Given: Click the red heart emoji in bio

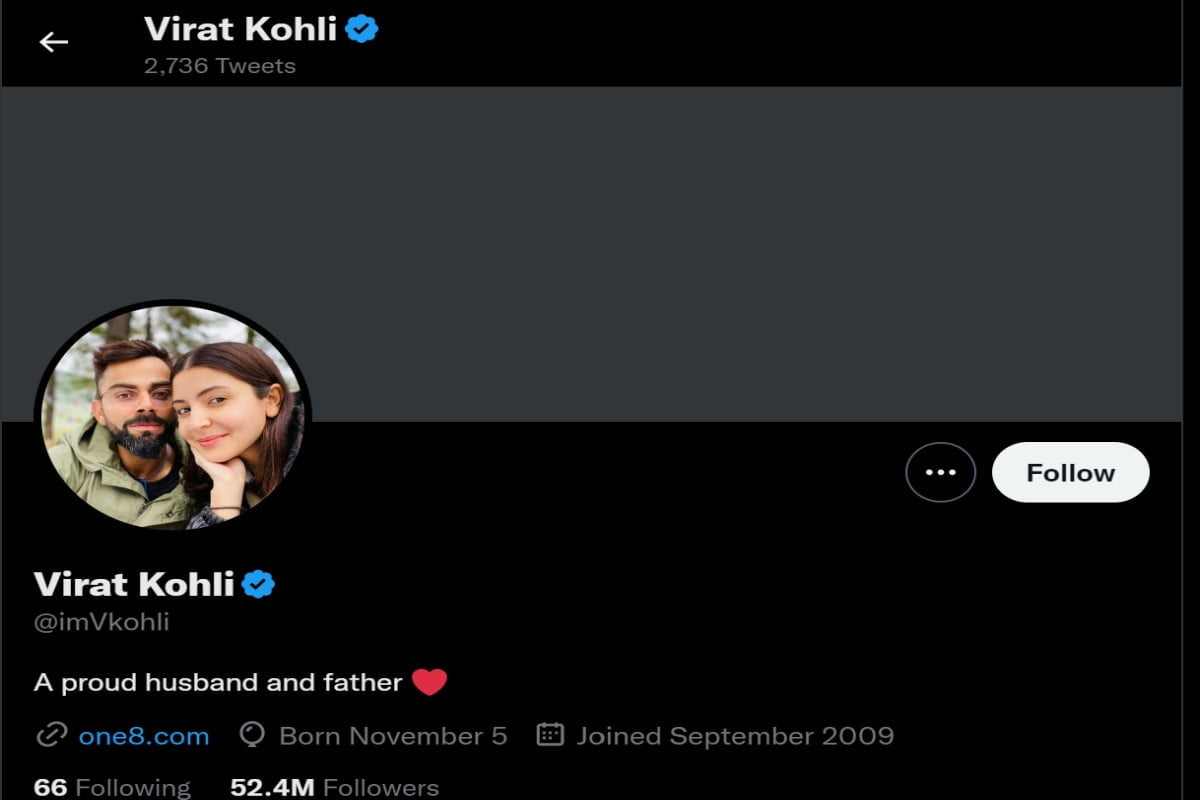Looking at the screenshot, I should coord(429,682).
